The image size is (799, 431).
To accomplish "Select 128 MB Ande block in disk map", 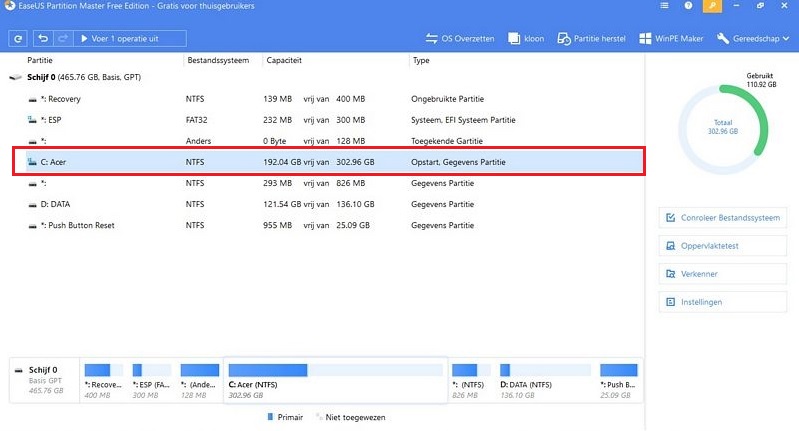I will (x=200, y=381).
